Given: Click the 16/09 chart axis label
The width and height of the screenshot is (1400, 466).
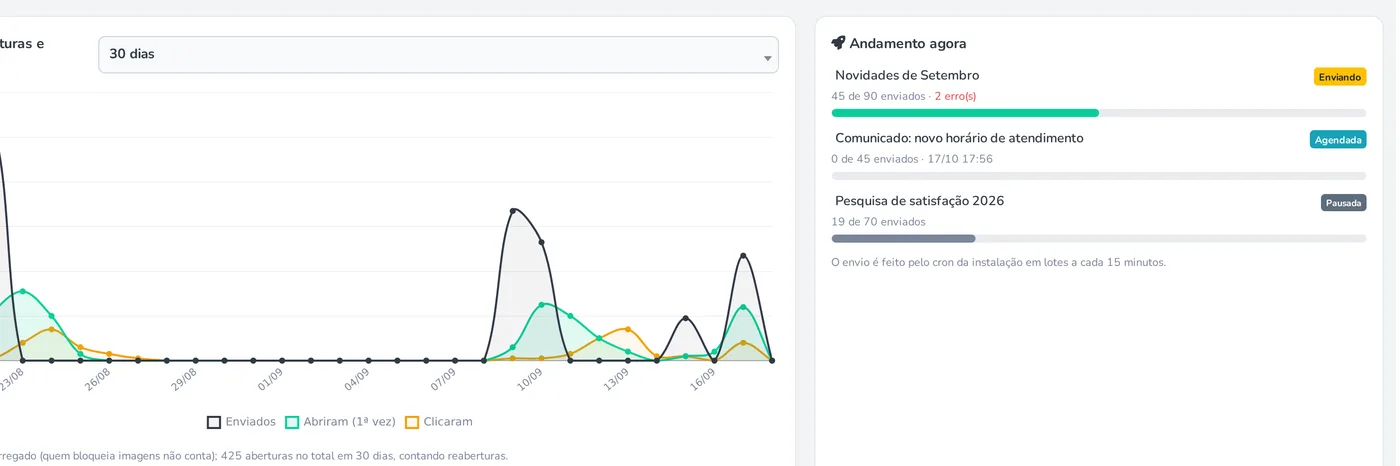Looking at the screenshot, I should 702,380.
